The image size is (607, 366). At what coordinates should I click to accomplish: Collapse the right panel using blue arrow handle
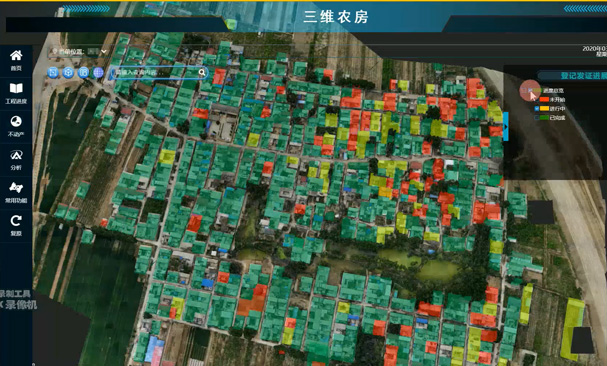tap(506, 127)
